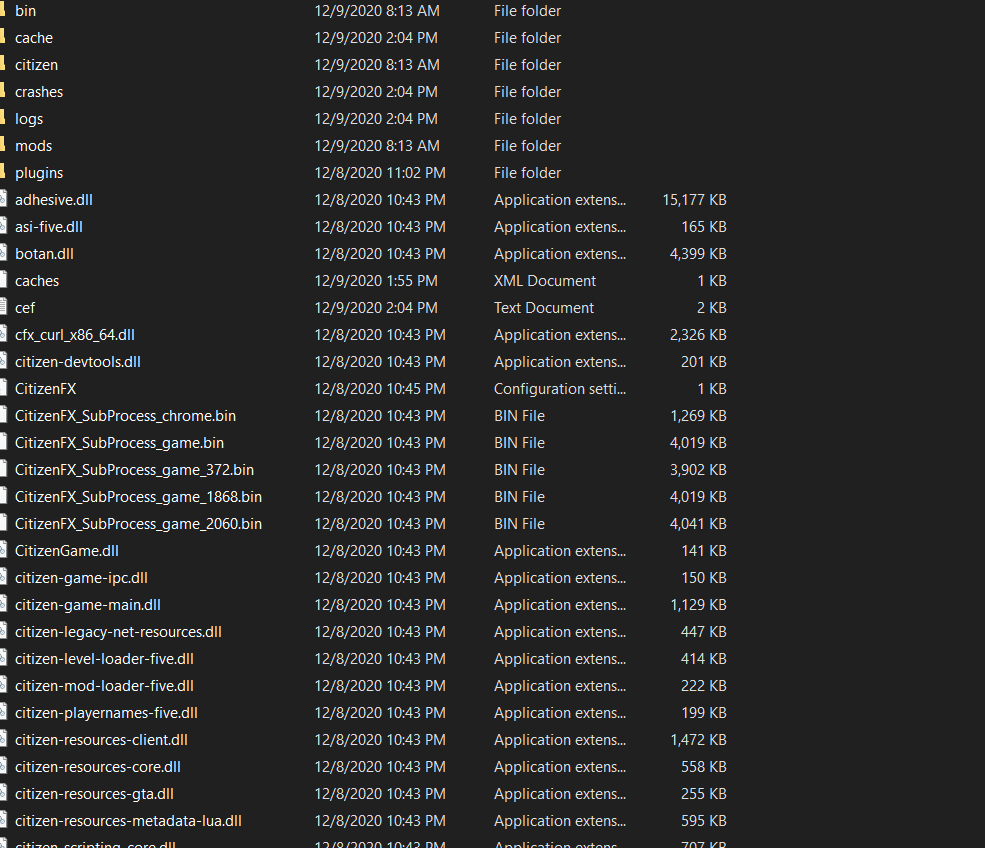Screen dimensions: 985x848
Task: Click the 4,399 KB size value
Action: coord(698,254)
